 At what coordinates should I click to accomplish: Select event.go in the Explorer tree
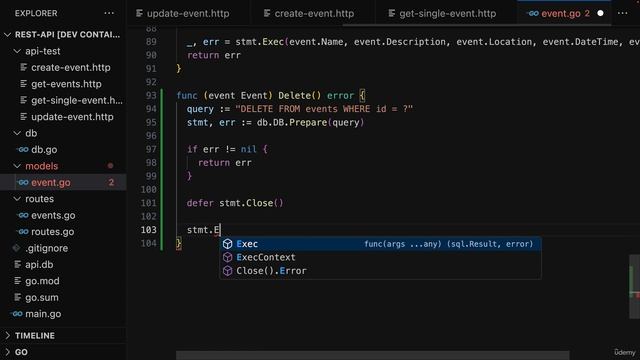[x=63, y=182]
